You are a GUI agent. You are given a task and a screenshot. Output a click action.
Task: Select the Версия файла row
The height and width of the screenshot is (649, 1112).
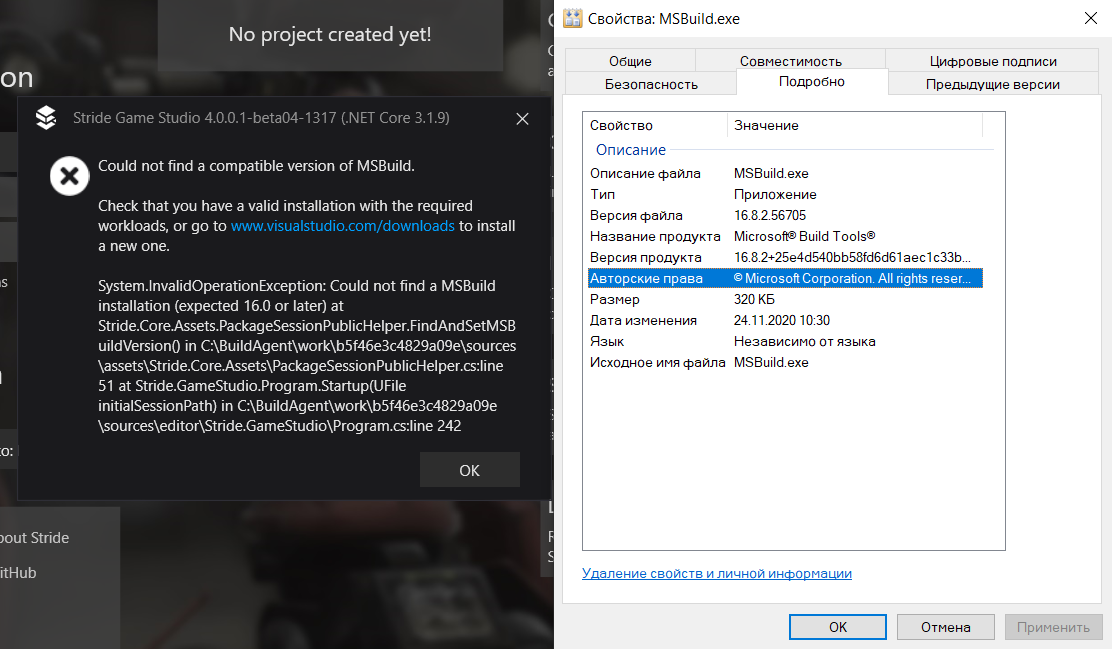[x=785, y=215]
